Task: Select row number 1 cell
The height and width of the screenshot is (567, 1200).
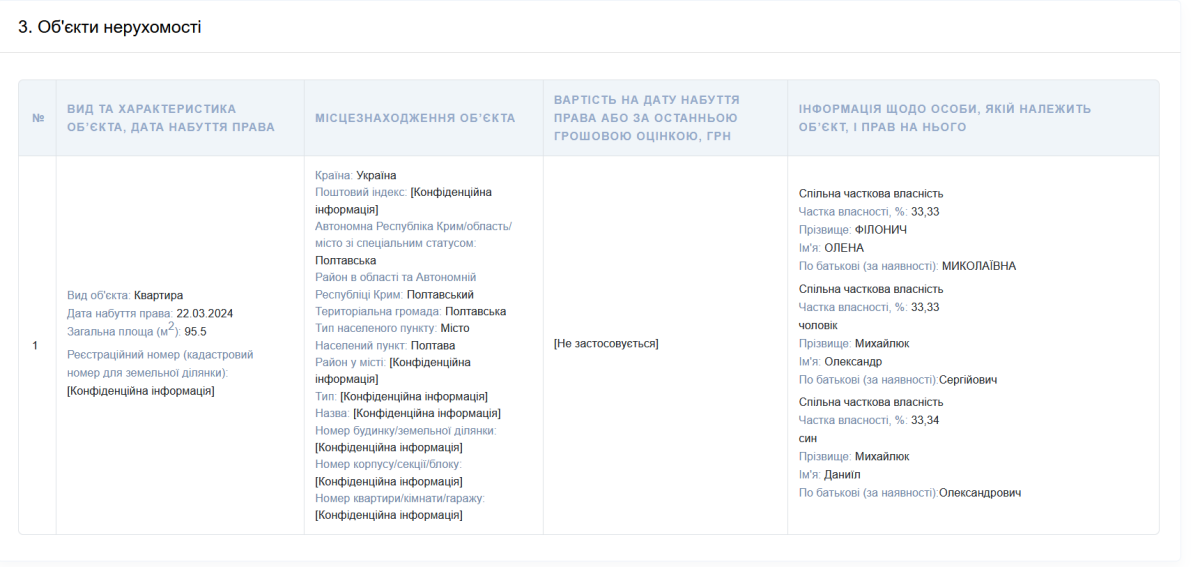Action: point(35,345)
